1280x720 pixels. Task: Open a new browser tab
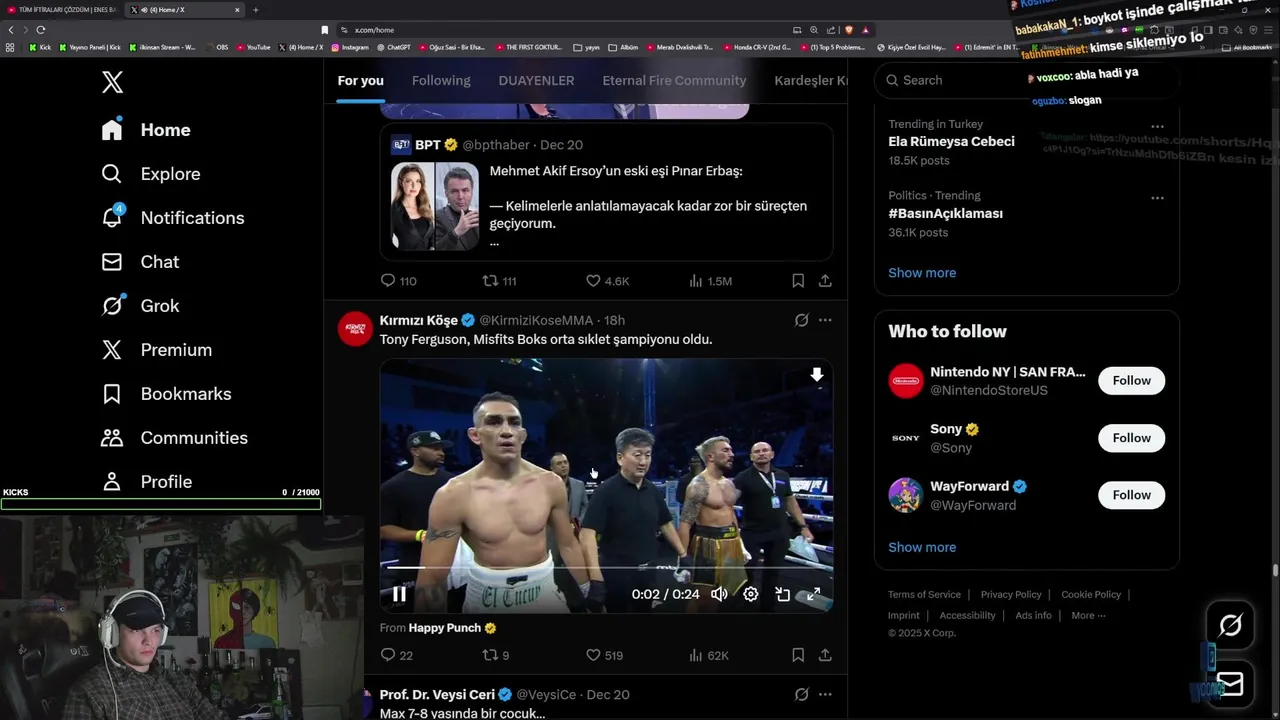click(255, 10)
